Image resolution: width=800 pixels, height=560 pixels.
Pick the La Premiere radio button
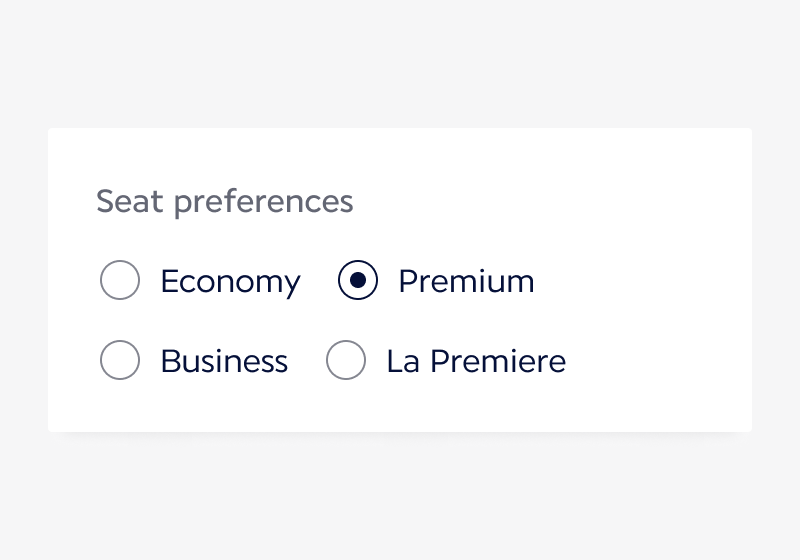[346, 360]
